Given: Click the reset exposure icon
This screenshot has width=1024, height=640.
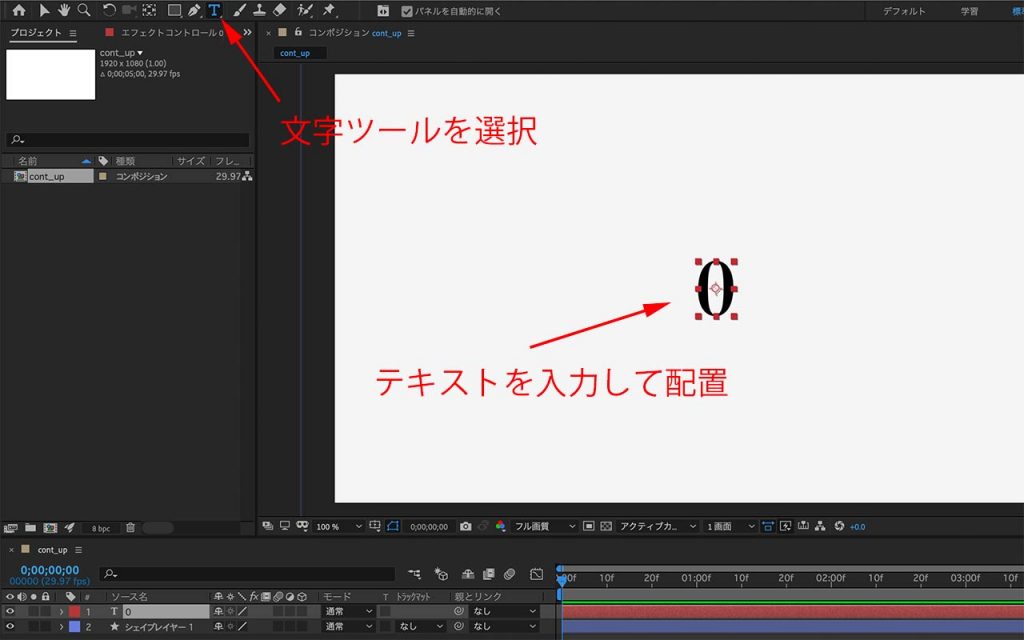Looking at the screenshot, I should (839, 526).
